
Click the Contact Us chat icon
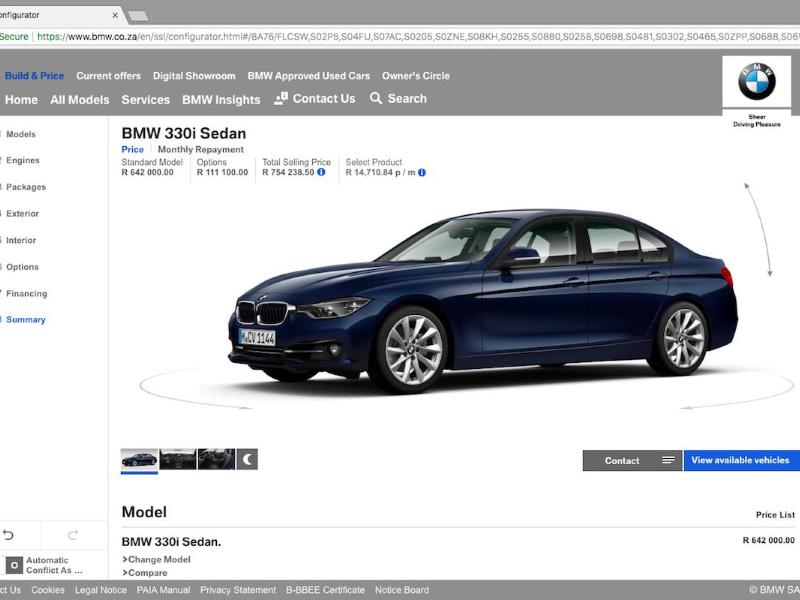click(281, 98)
